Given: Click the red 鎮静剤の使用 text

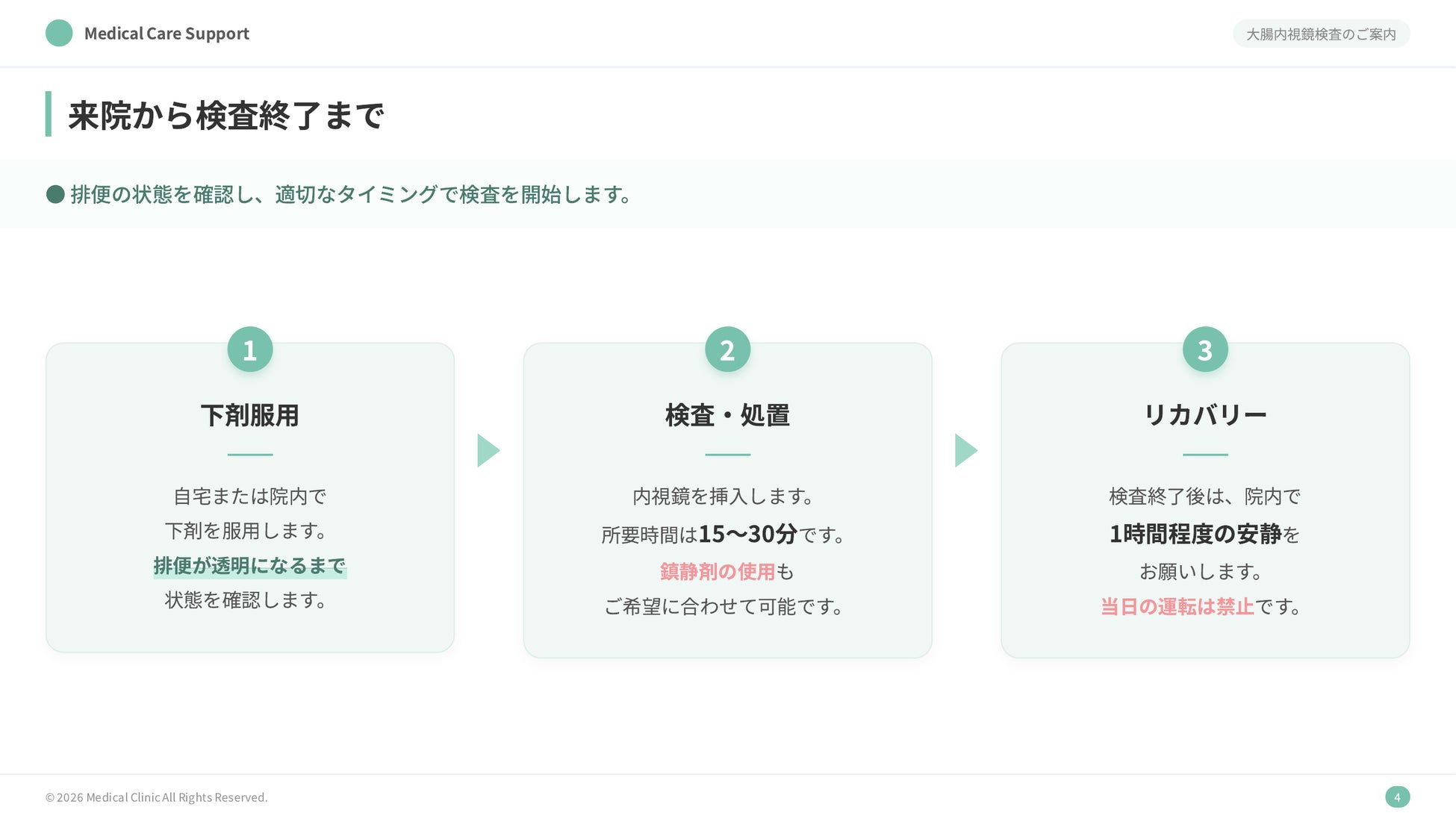Looking at the screenshot, I should (718, 571).
